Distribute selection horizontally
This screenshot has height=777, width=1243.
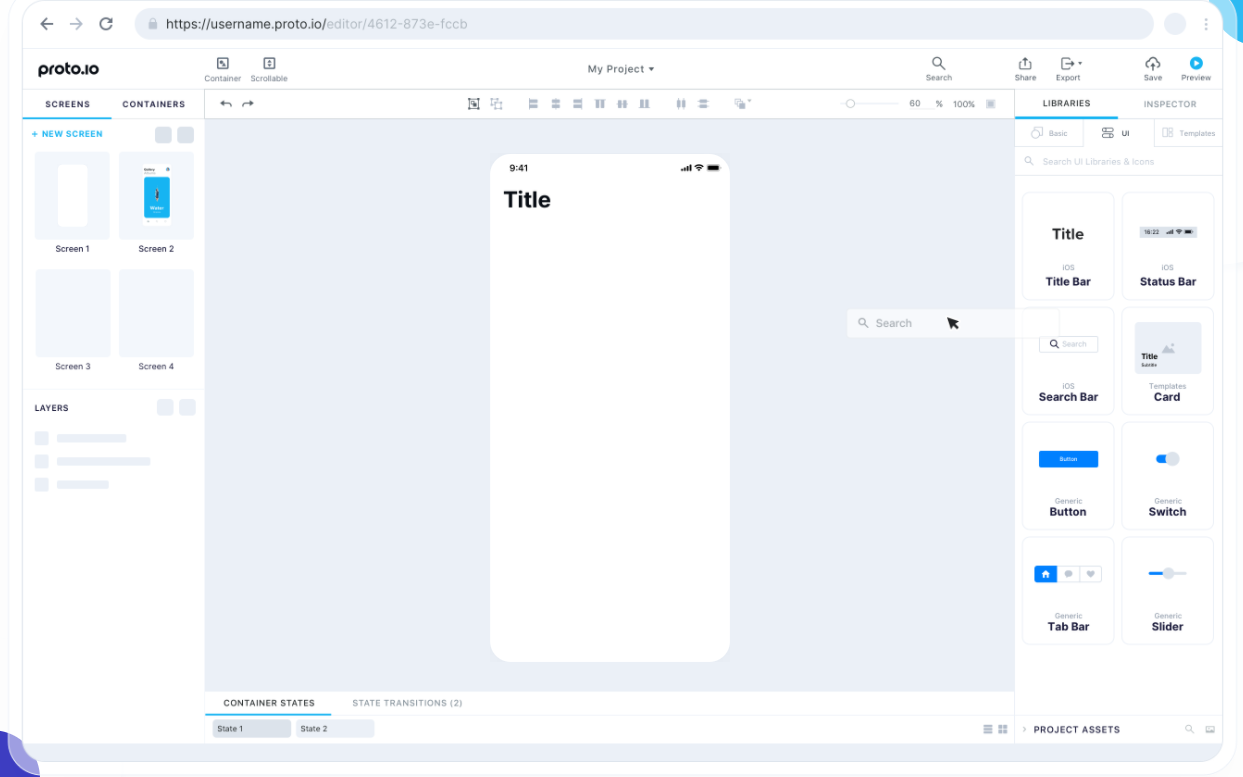681,104
